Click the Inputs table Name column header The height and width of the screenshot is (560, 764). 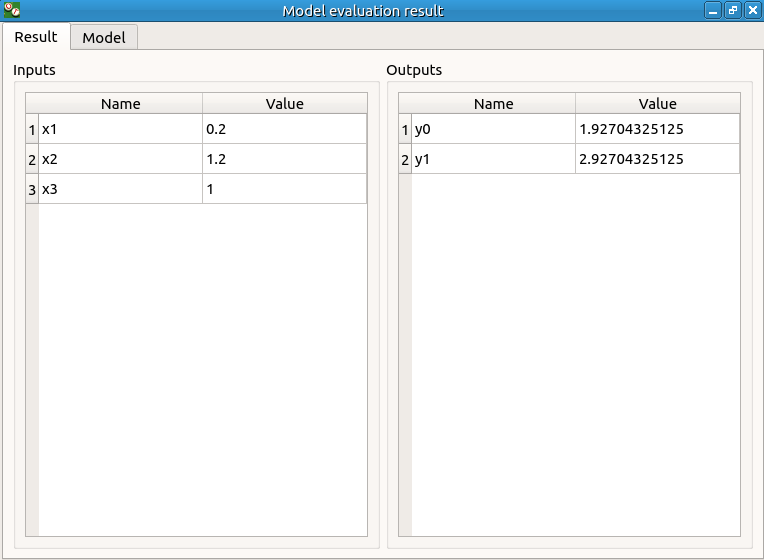pos(120,104)
